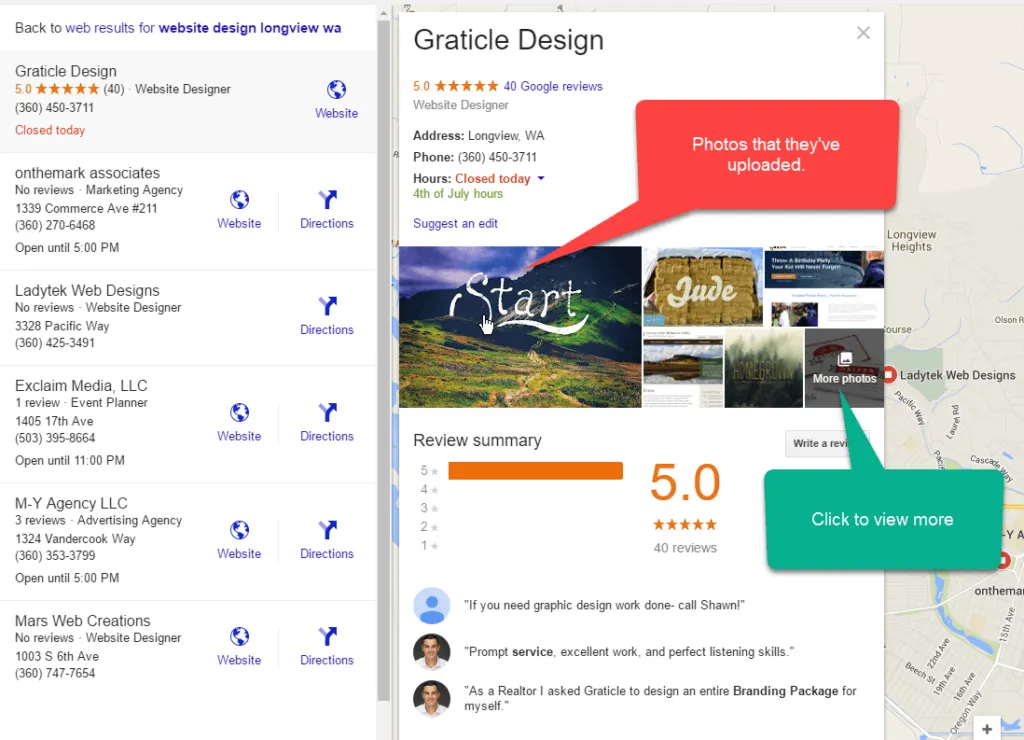Open M-Y Agency LLC Website globe icon

pyautogui.click(x=239, y=530)
